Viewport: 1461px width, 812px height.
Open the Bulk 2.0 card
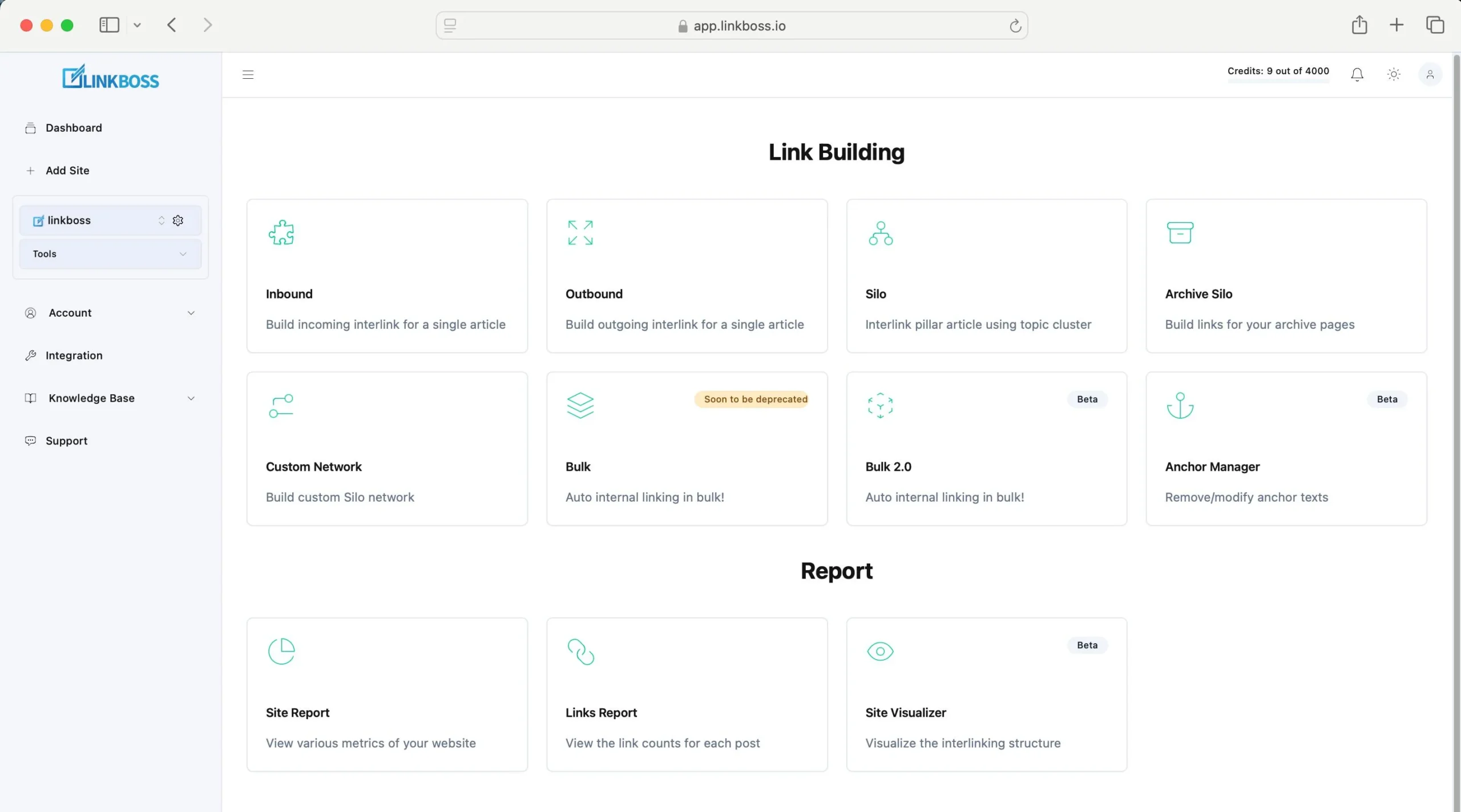coord(986,449)
